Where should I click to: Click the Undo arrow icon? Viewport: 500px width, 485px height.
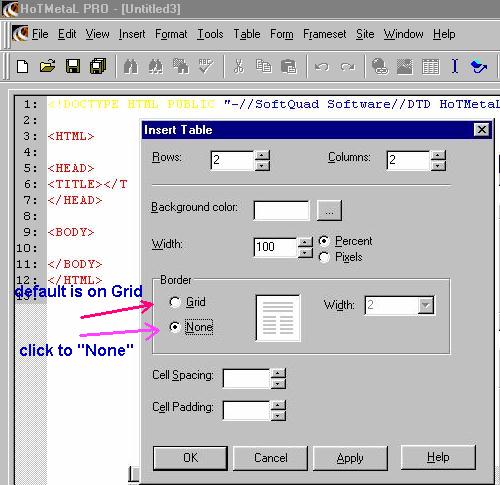[322, 67]
